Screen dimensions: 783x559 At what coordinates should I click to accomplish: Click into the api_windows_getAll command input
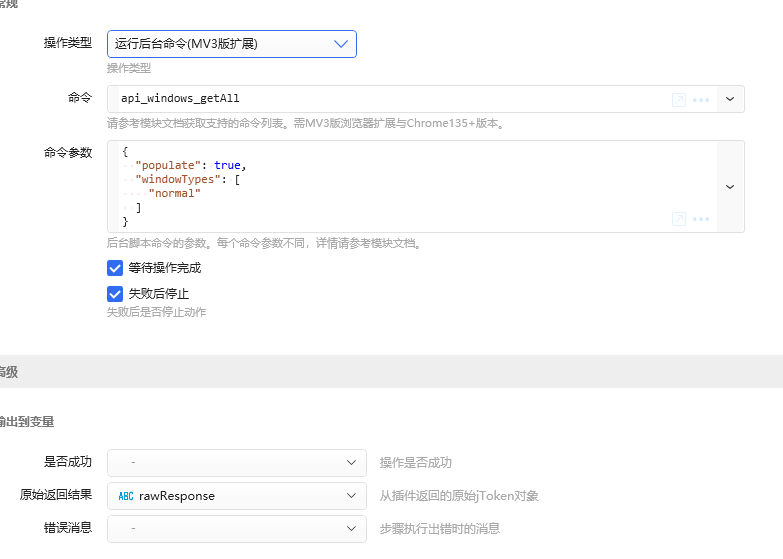coord(390,99)
